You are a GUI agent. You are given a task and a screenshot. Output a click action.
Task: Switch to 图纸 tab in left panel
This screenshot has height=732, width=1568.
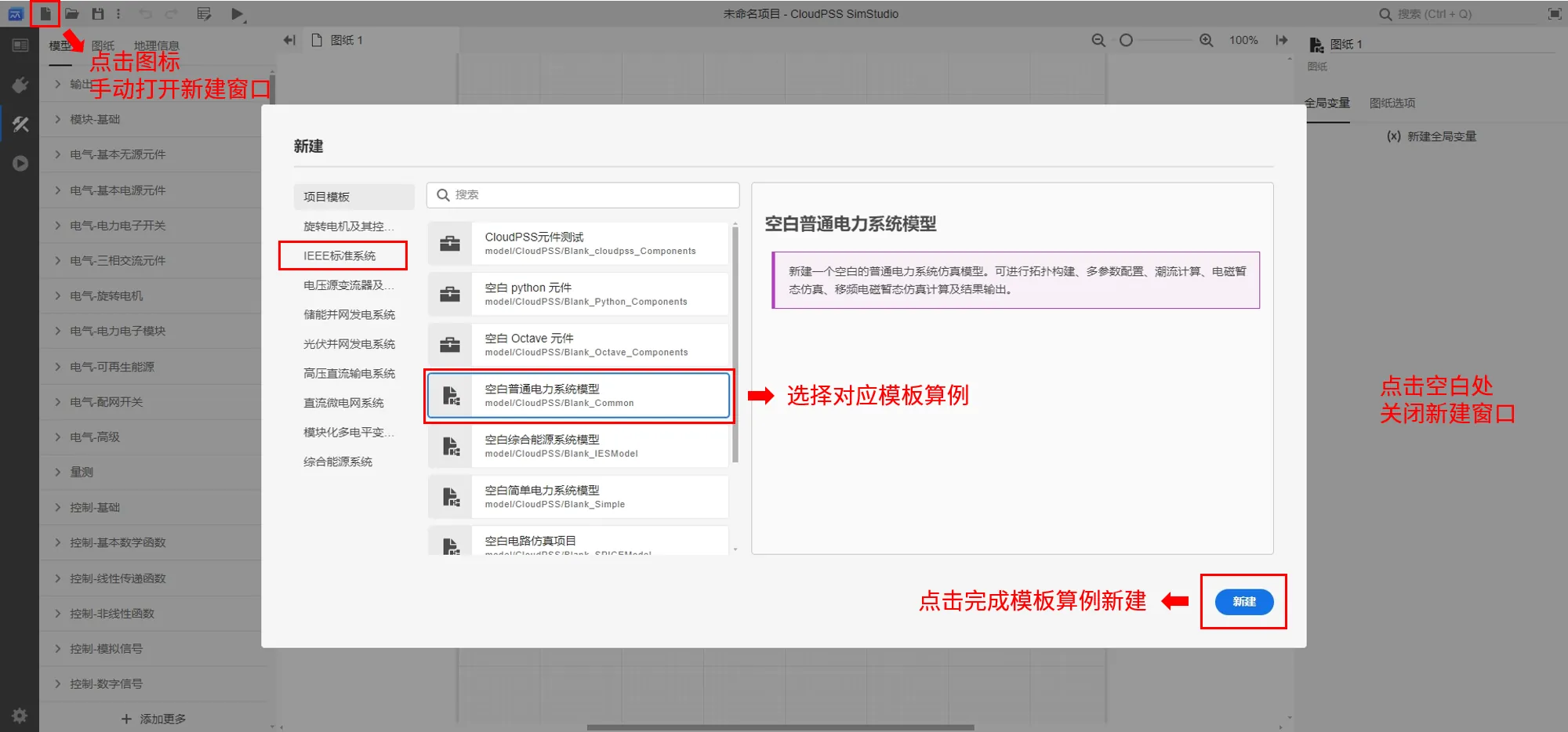click(103, 45)
